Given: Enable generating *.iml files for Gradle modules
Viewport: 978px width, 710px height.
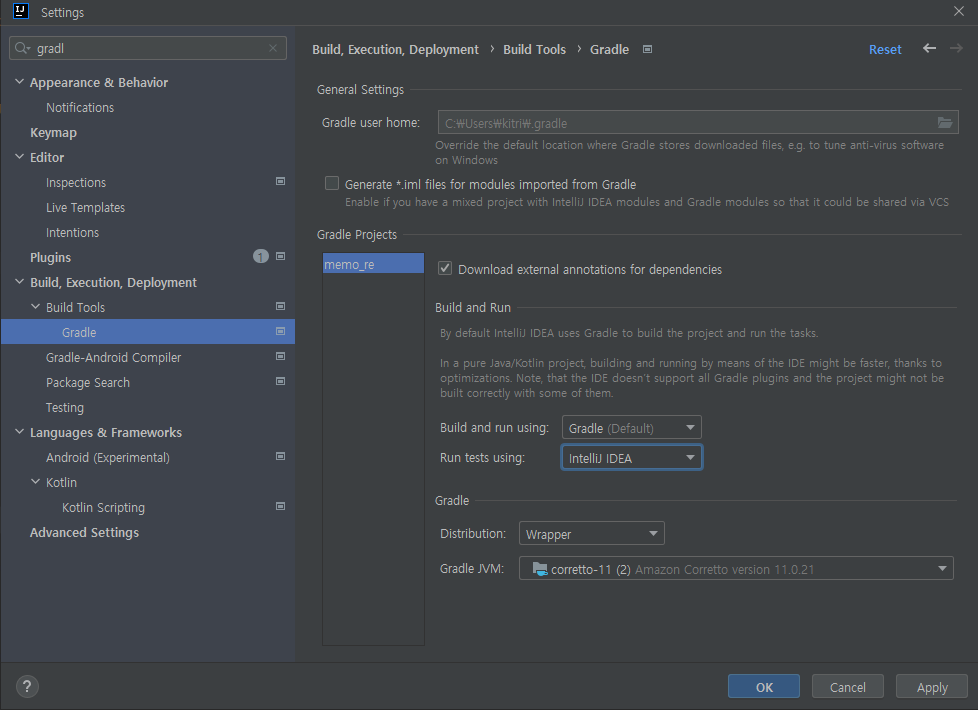Looking at the screenshot, I should 331,183.
